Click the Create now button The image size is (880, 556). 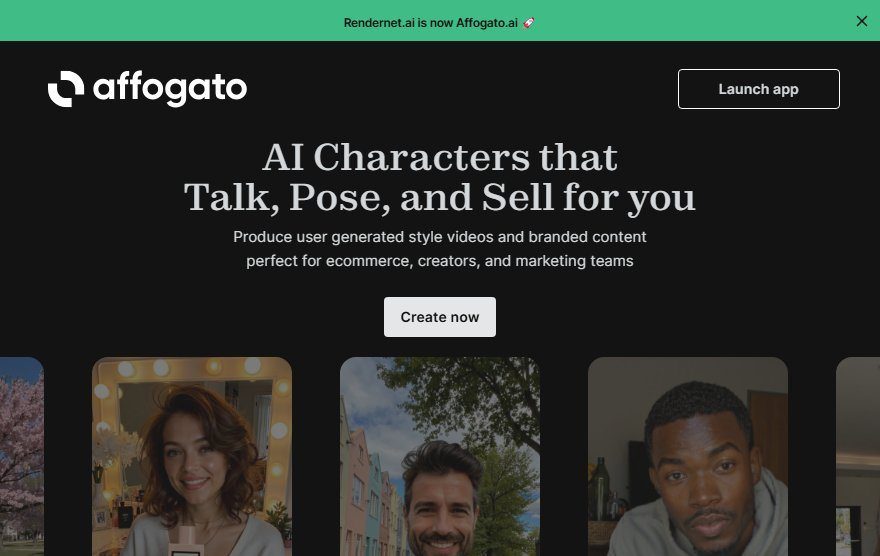439,317
